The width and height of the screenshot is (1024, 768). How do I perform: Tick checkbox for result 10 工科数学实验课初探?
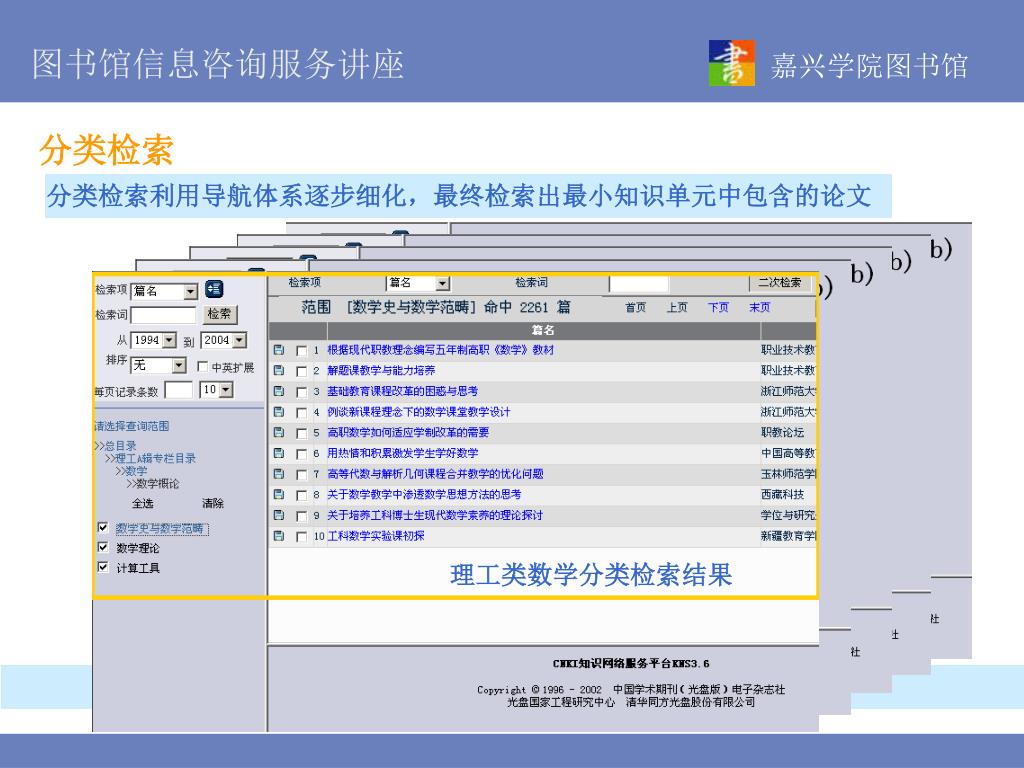point(301,537)
